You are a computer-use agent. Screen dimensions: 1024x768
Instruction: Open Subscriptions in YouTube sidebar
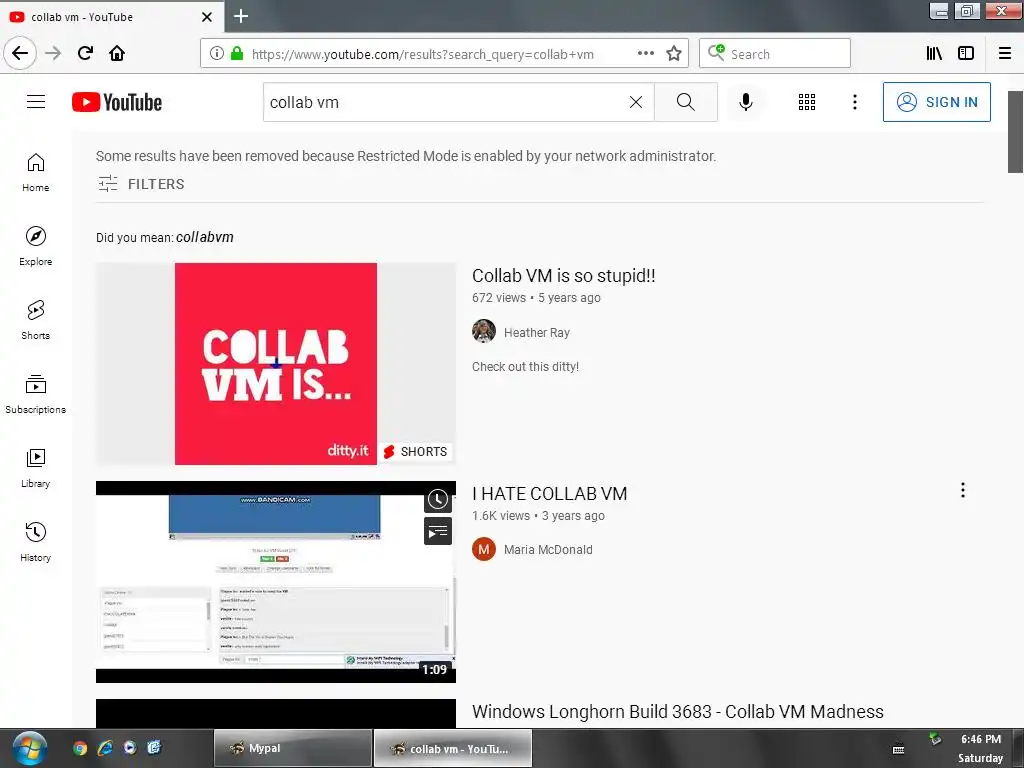click(36, 394)
